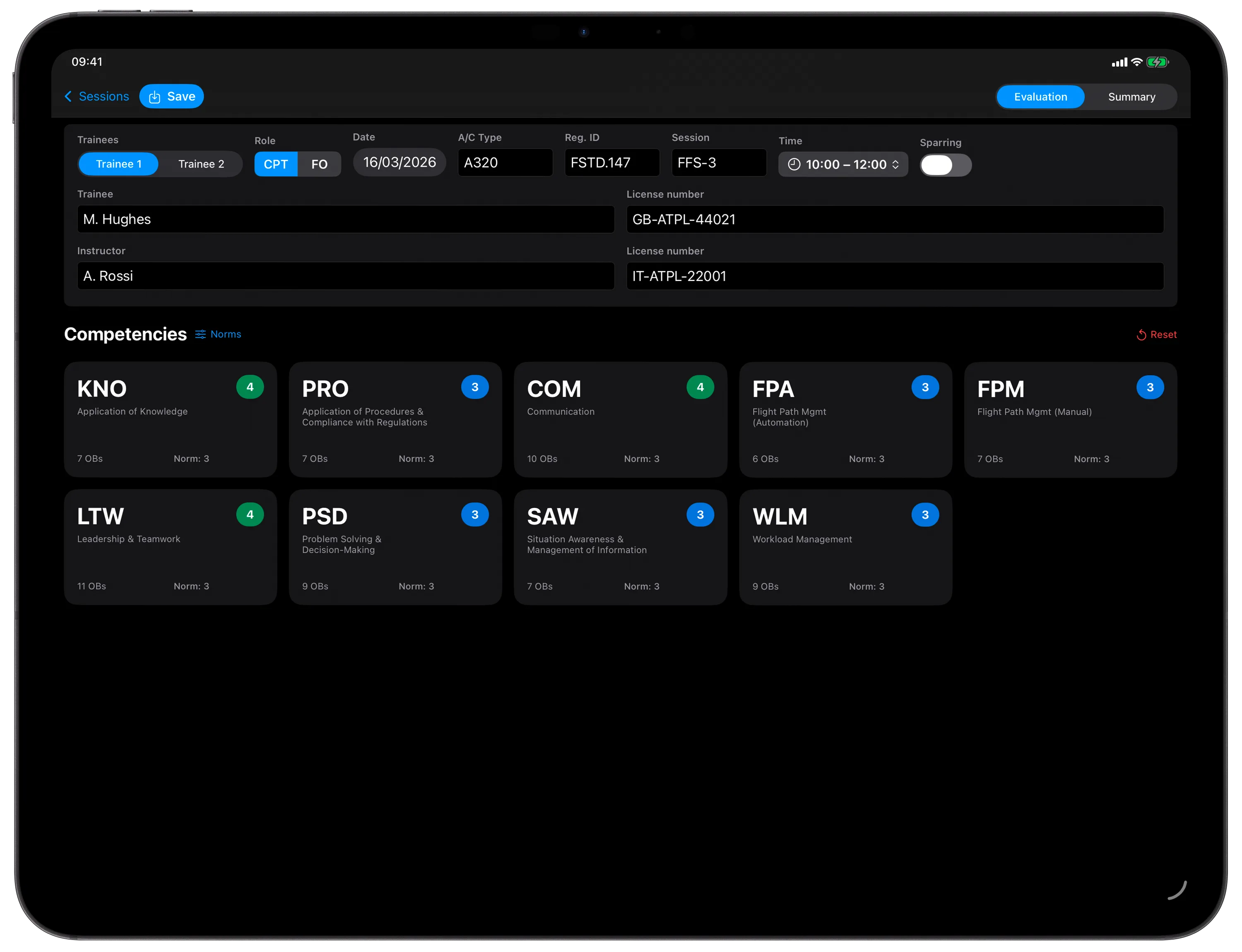The height and width of the screenshot is (952, 1242).
Task: Open the PRO Application of Procedures card
Action: click(x=396, y=420)
